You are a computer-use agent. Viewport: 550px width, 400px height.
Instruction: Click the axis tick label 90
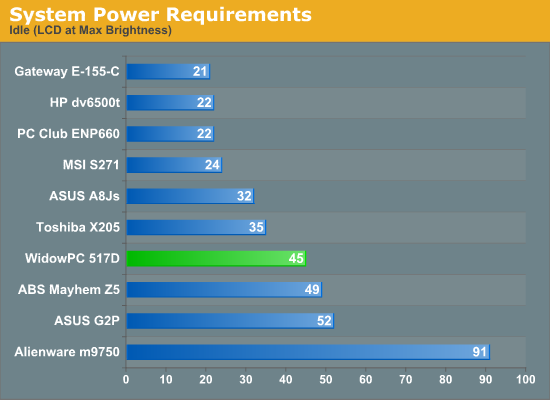[485, 379]
